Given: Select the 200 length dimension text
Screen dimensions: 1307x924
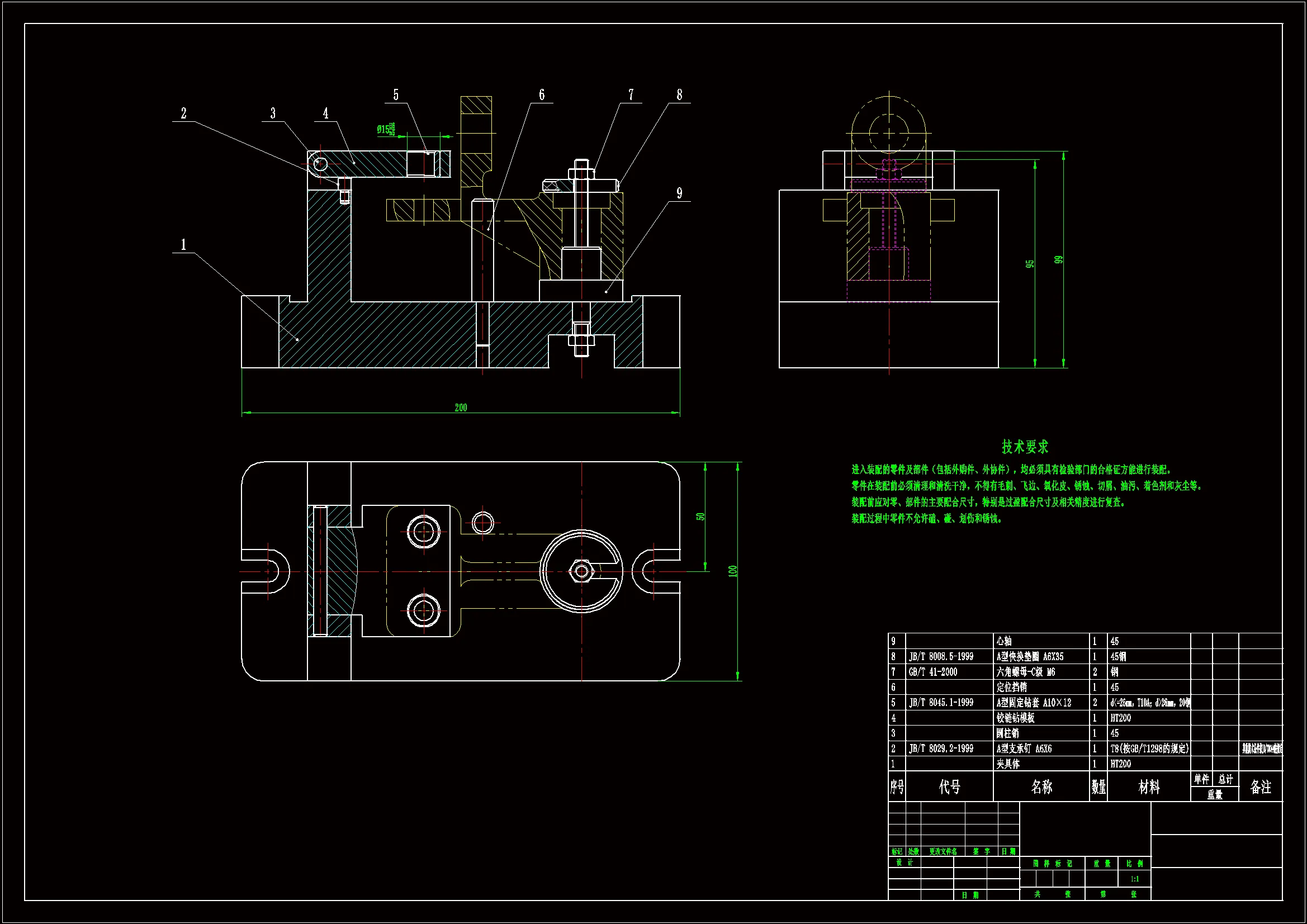Looking at the screenshot, I should point(461,407).
